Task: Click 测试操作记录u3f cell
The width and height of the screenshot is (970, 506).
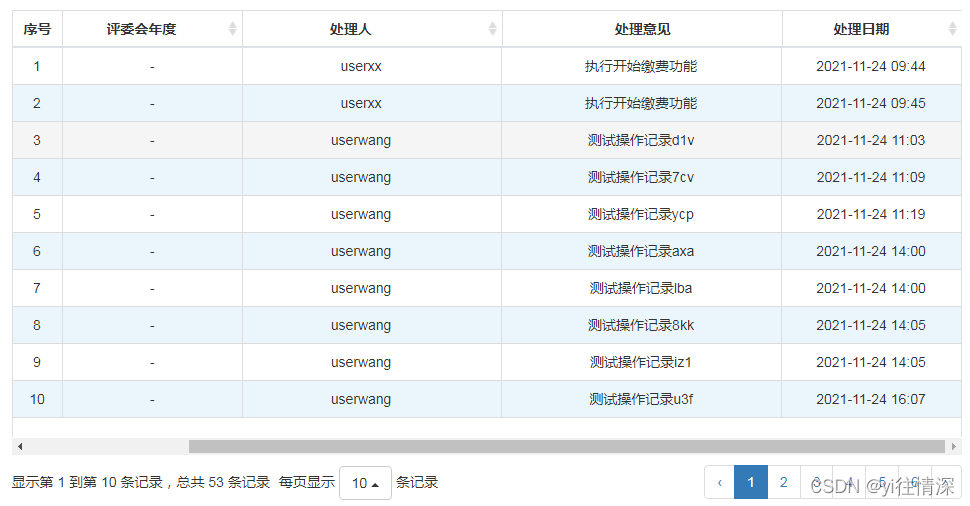Action: (x=641, y=400)
